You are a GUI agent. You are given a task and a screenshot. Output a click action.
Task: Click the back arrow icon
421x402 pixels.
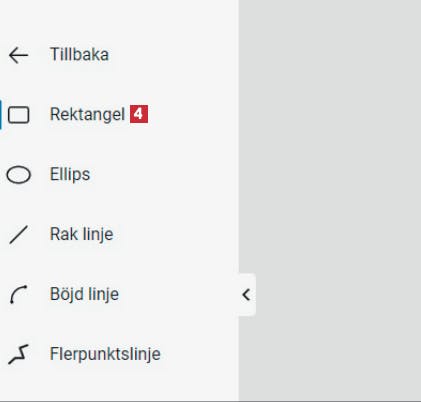coord(18,55)
